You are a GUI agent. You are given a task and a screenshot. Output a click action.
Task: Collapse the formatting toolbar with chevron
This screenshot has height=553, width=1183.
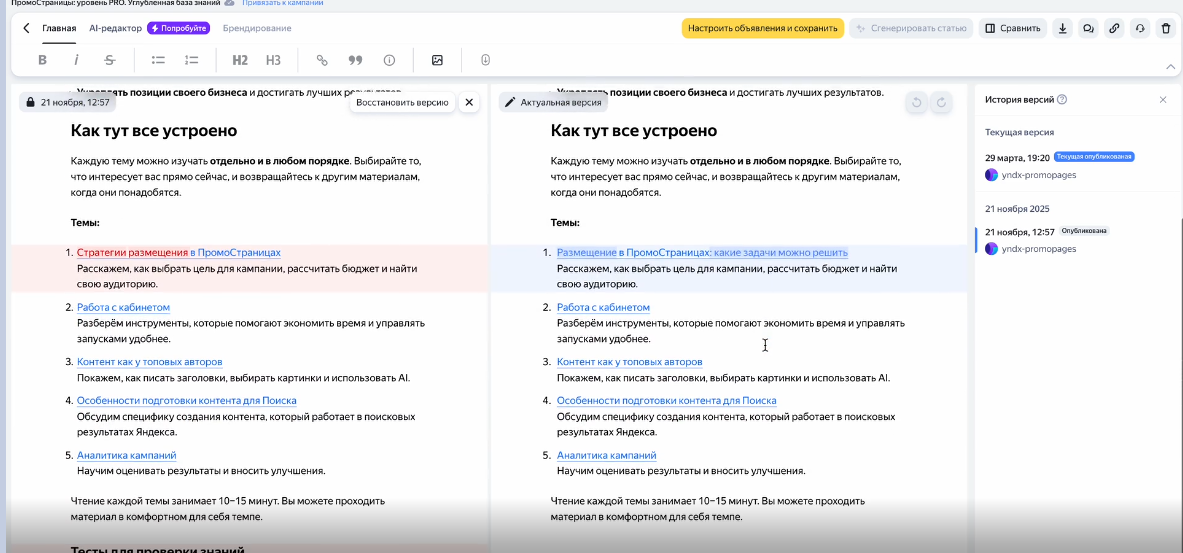(1170, 67)
